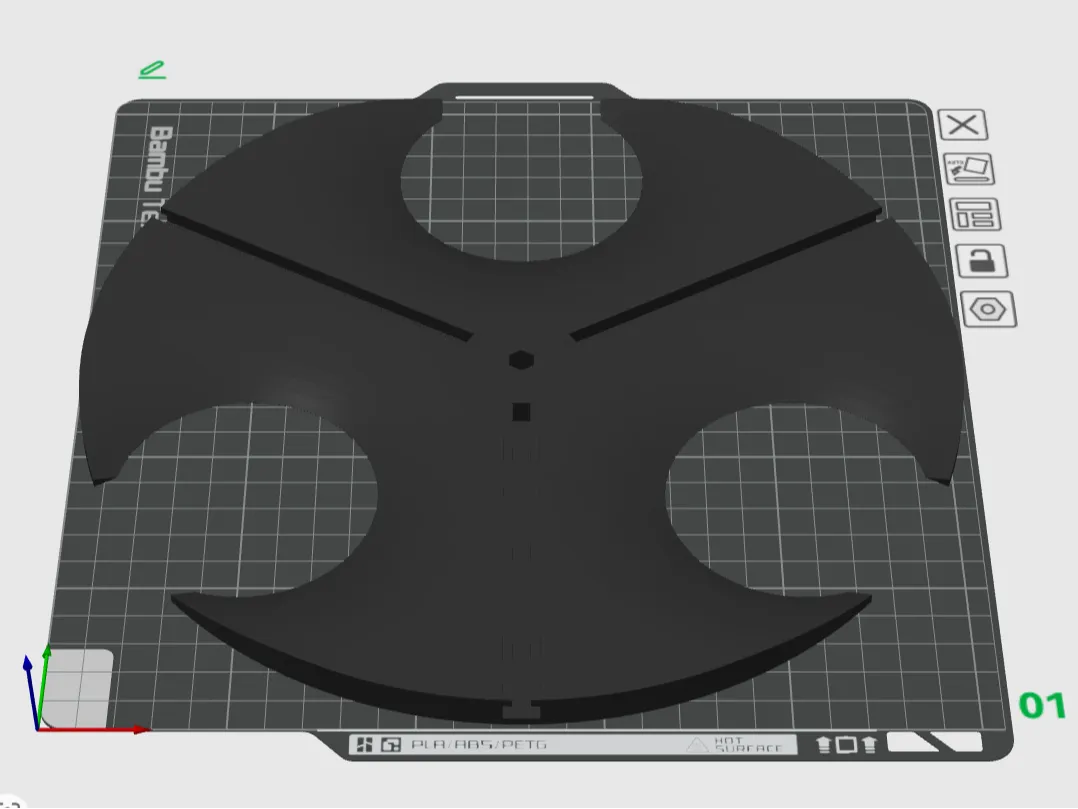Arrange objects on plate icon

tap(975, 214)
